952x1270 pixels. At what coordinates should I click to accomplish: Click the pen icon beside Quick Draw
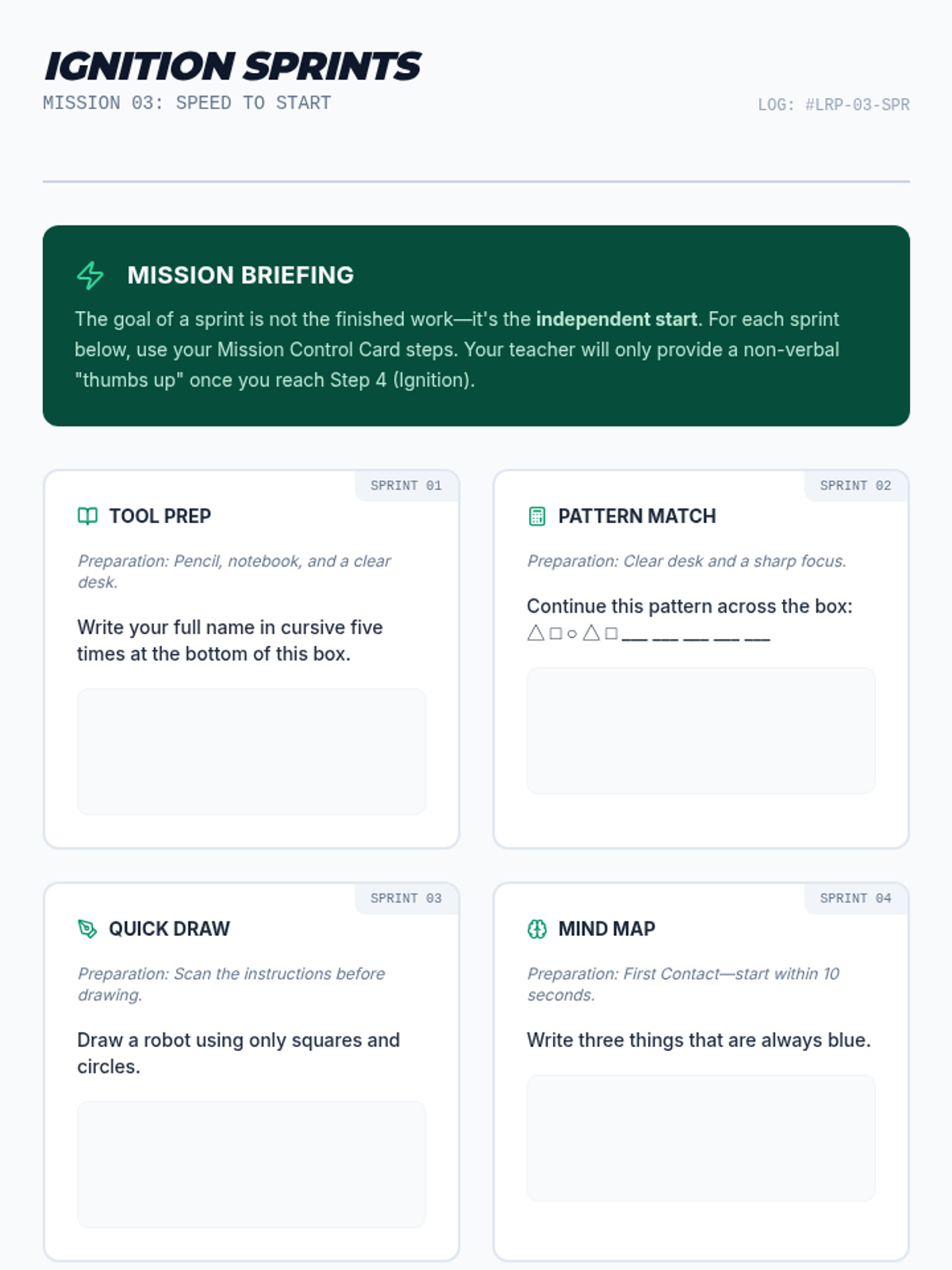click(x=87, y=929)
